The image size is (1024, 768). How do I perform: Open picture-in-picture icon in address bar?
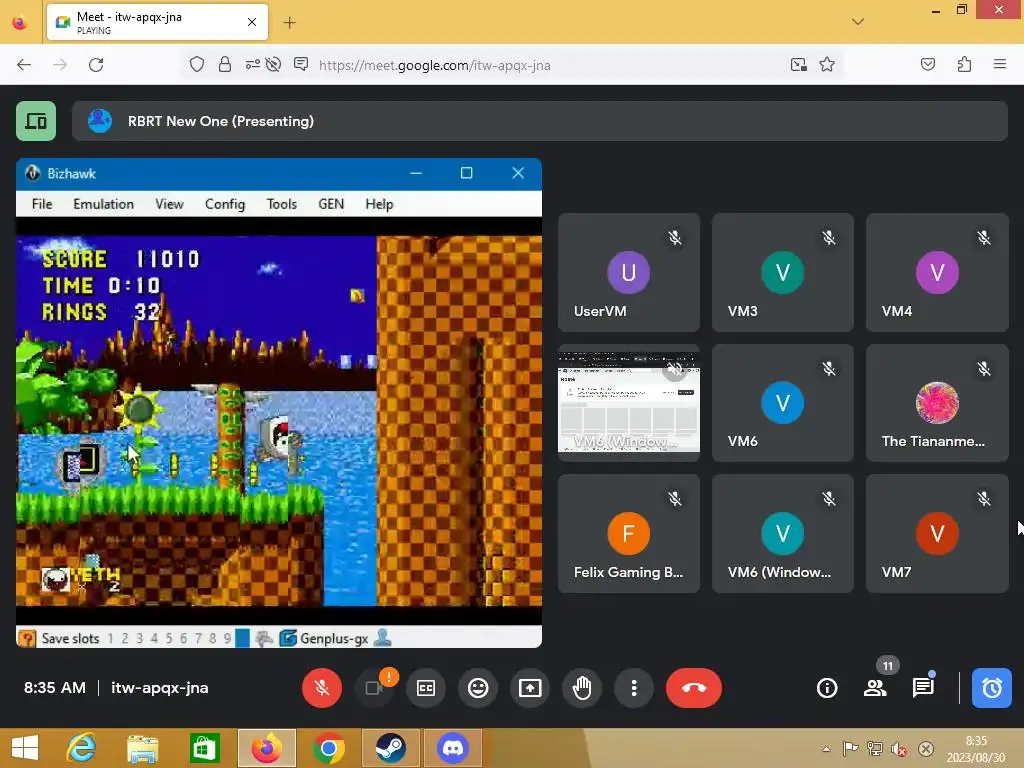coord(798,64)
